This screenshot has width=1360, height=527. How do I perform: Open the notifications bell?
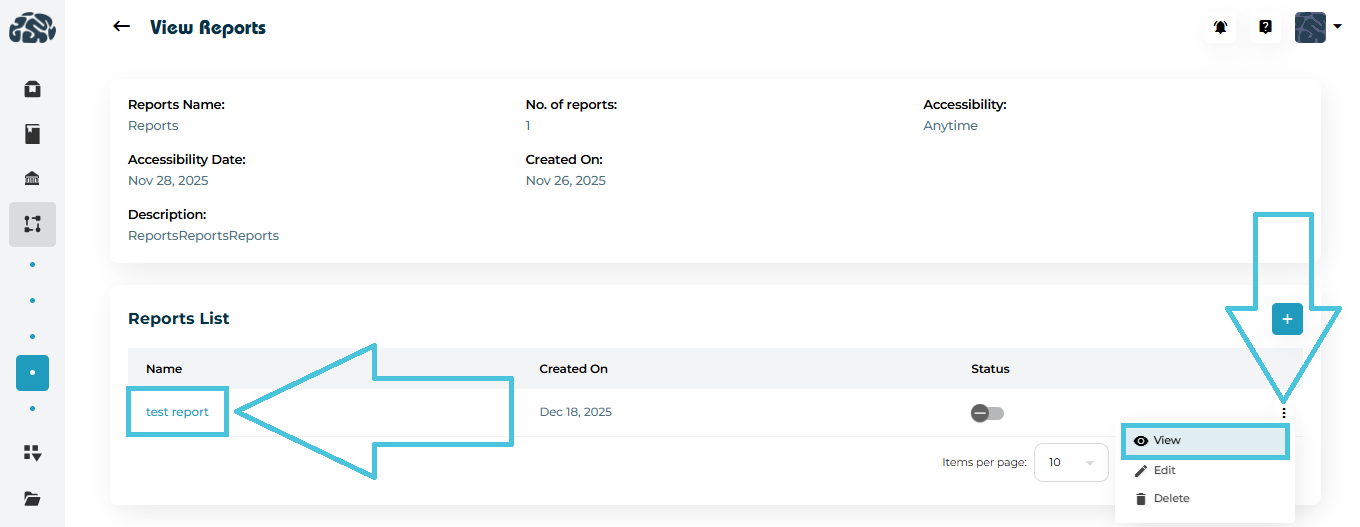[1221, 27]
